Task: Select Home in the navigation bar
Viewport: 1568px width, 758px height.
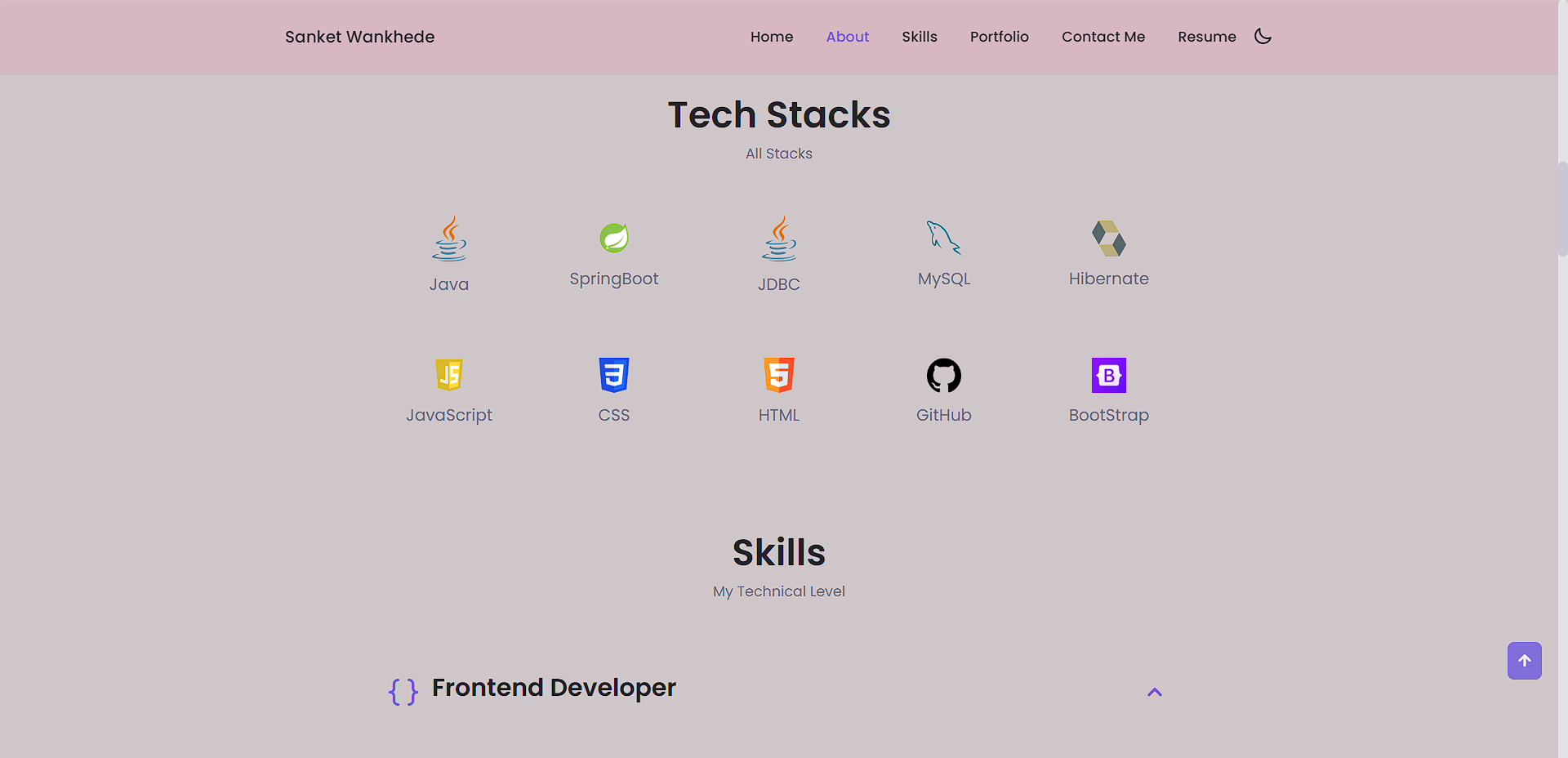Action: point(771,36)
